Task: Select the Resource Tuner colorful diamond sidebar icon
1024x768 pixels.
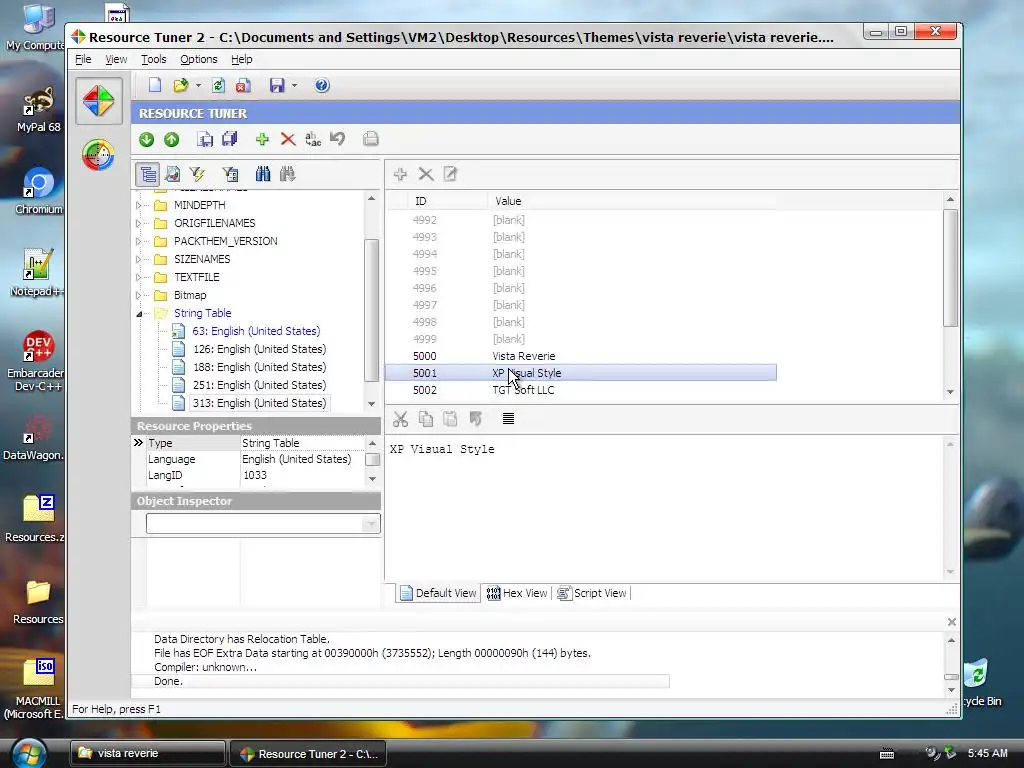Action: point(99,101)
